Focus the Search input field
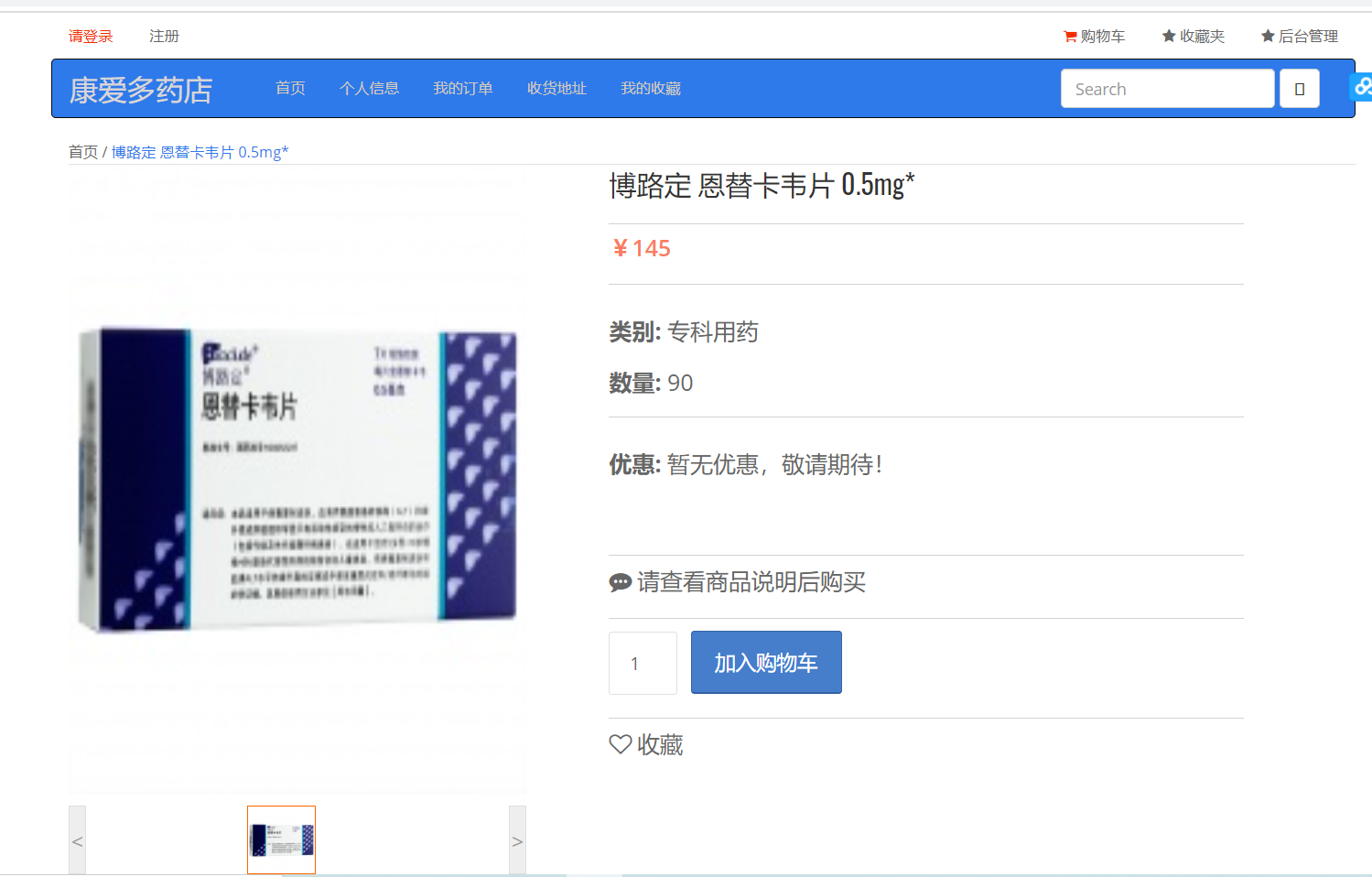This screenshot has height=877, width=1372. coord(1168,89)
